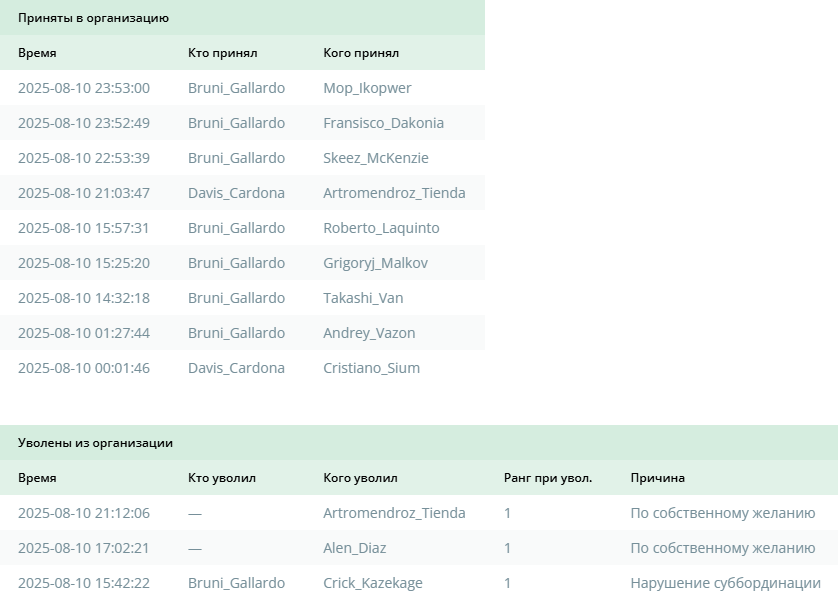
Task: Click the 'Кто принял' column header
Action: coord(222,53)
